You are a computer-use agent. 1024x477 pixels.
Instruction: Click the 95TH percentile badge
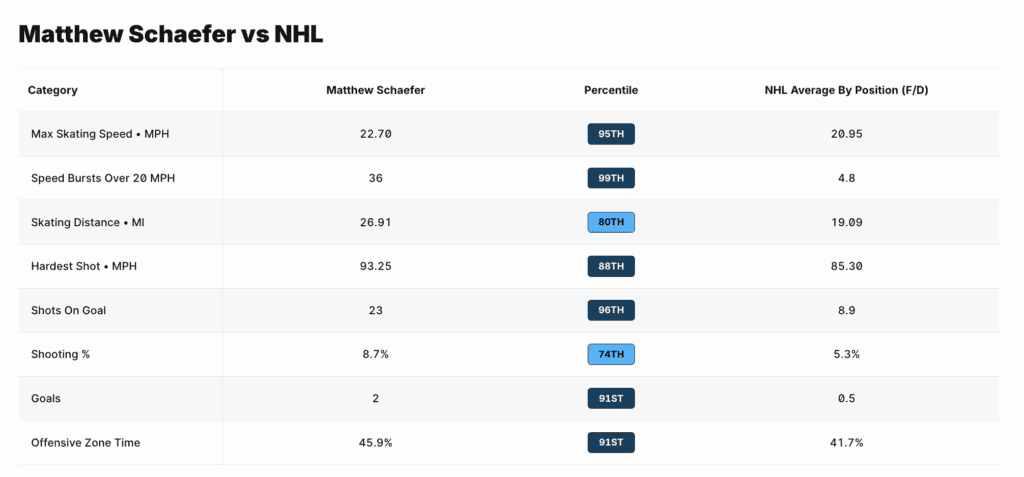(x=611, y=134)
